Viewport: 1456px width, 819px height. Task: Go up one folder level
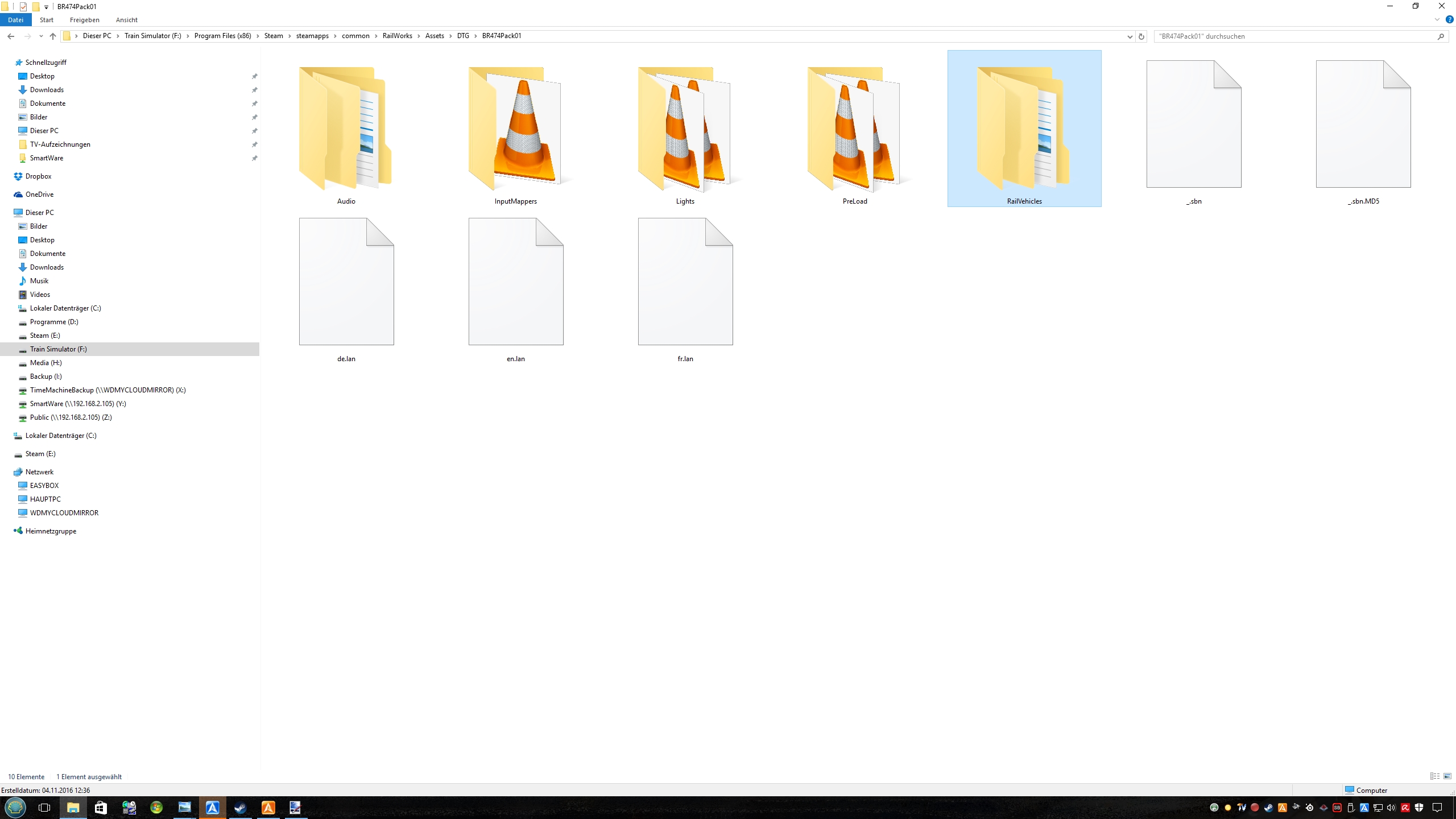pyautogui.click(x=53, y=36)
